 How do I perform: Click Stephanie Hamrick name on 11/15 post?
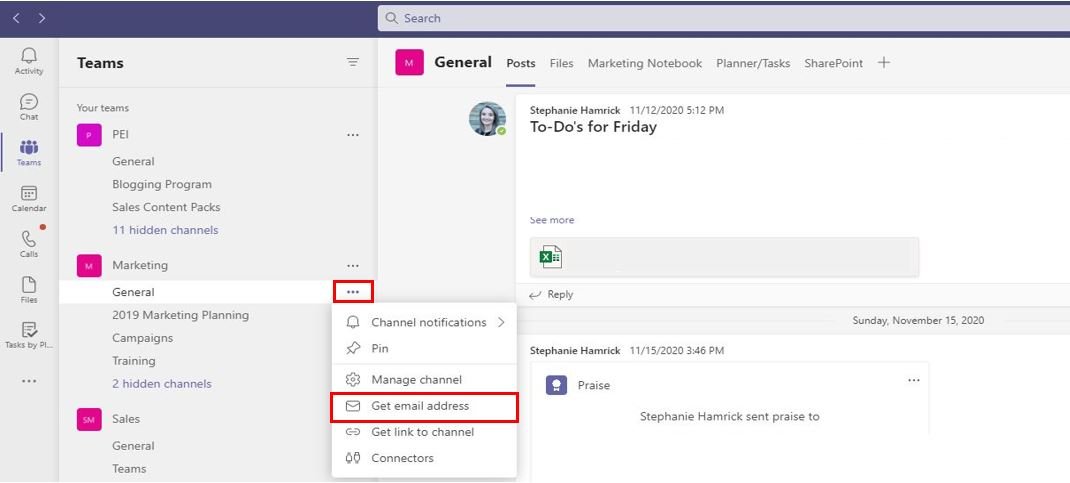(x=575, y=351)
